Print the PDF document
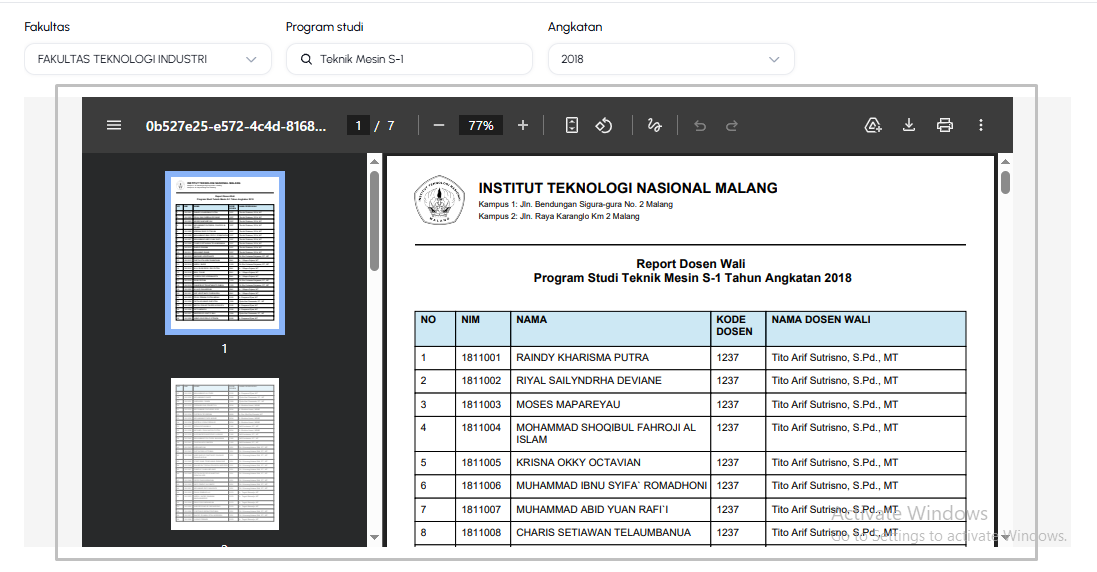The image size is (1097, 572). [x=944, y=125]
